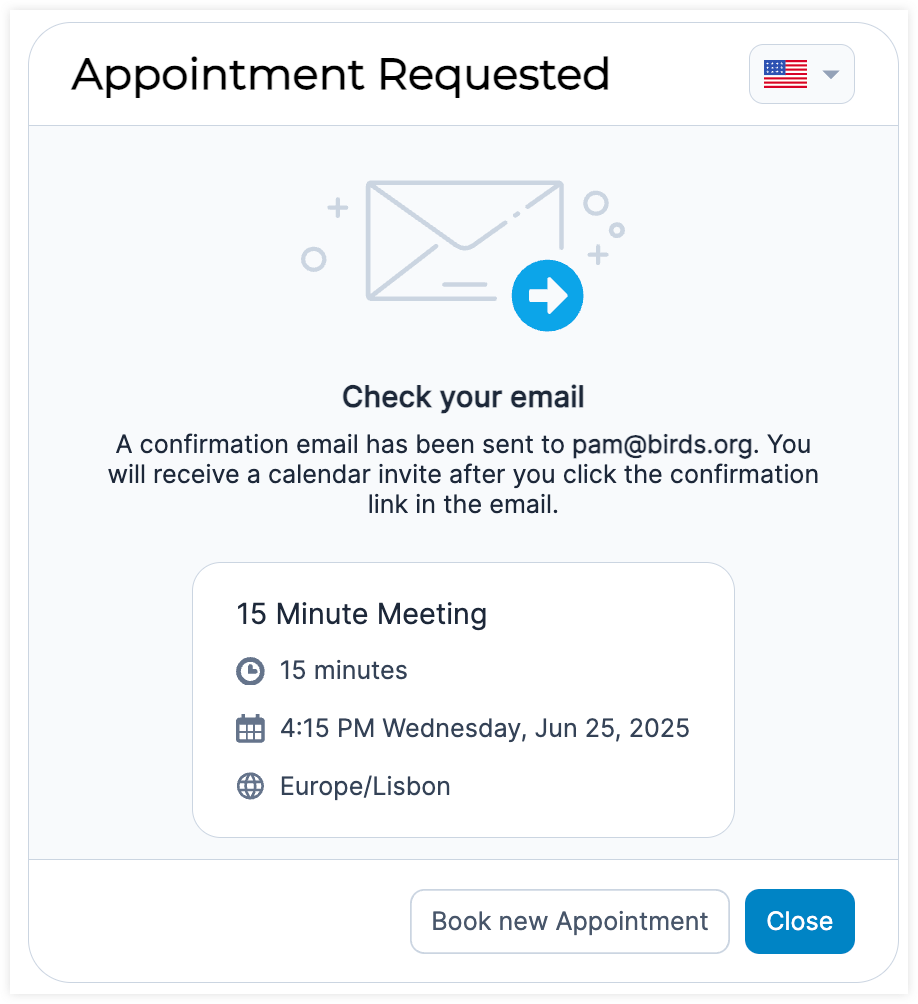
Task: Select the clock icon beside 15 minutes
Action: tap(250, 671)
